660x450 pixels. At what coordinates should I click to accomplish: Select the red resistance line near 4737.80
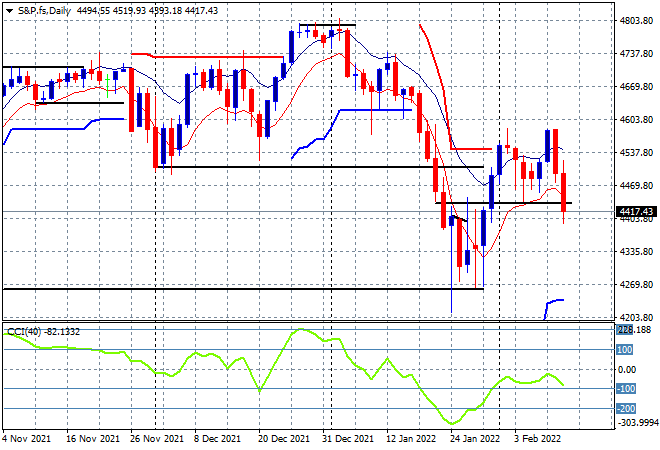coord(207,56)
